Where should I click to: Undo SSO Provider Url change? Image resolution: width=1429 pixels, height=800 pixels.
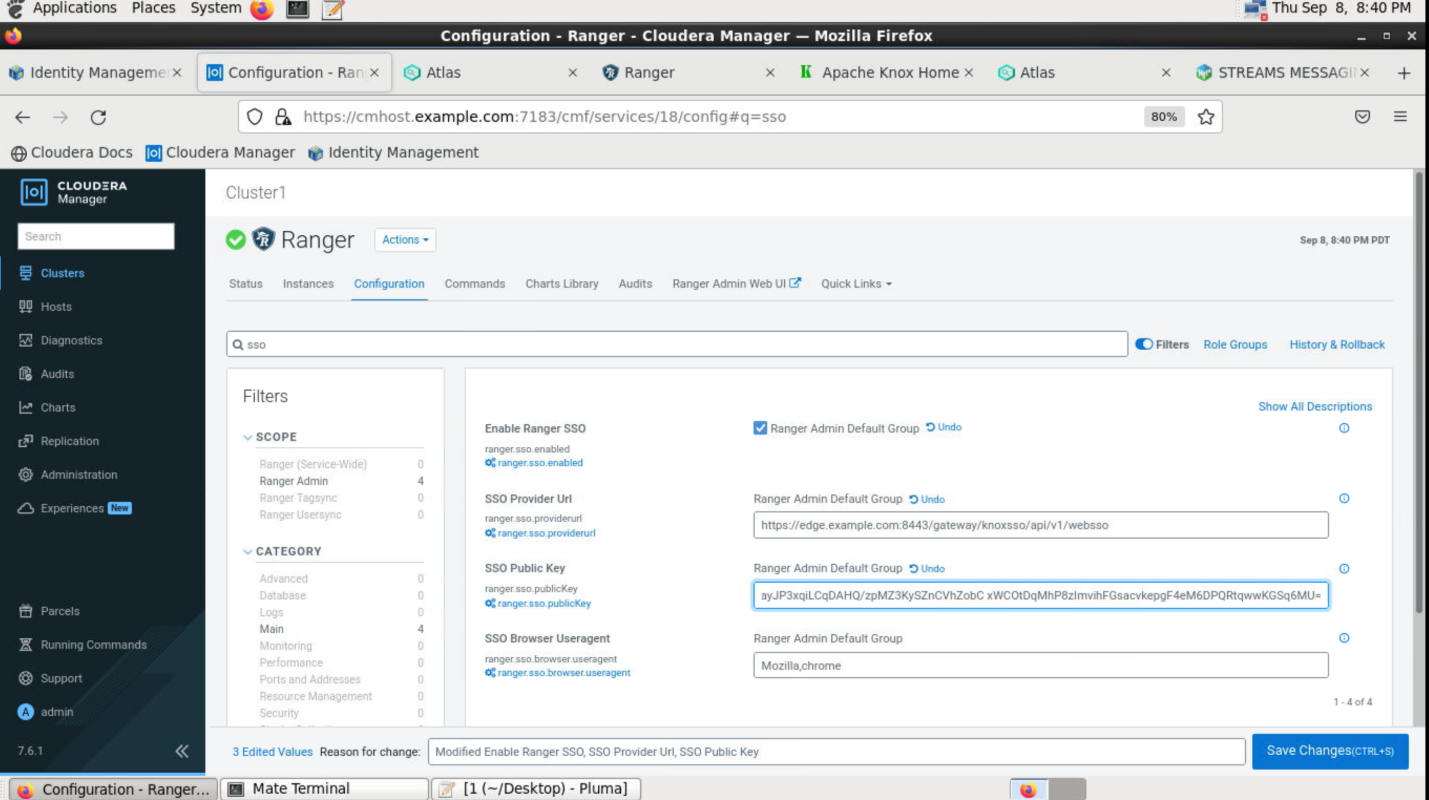click(x=927, y=499)
